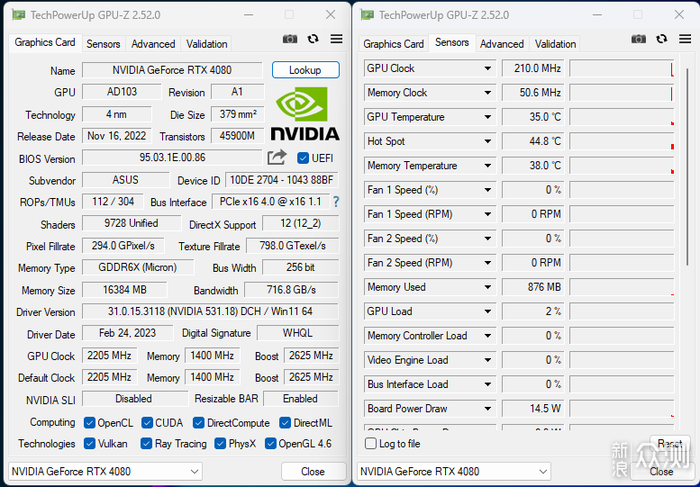Enable the Log to file checkbox
The image size is (700, 487).
[371, 443]
